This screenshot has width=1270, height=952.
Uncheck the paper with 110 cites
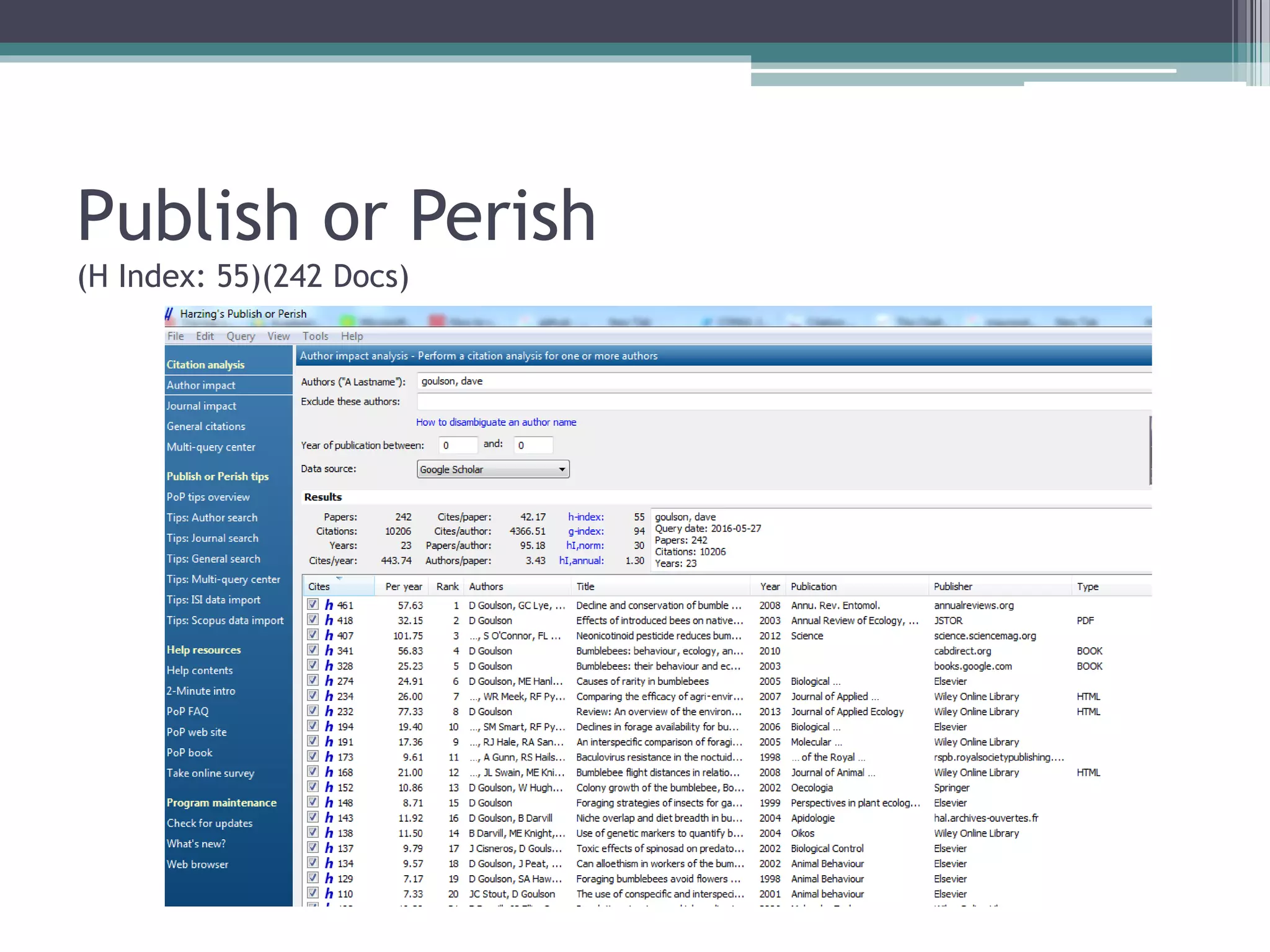point(313,893)
